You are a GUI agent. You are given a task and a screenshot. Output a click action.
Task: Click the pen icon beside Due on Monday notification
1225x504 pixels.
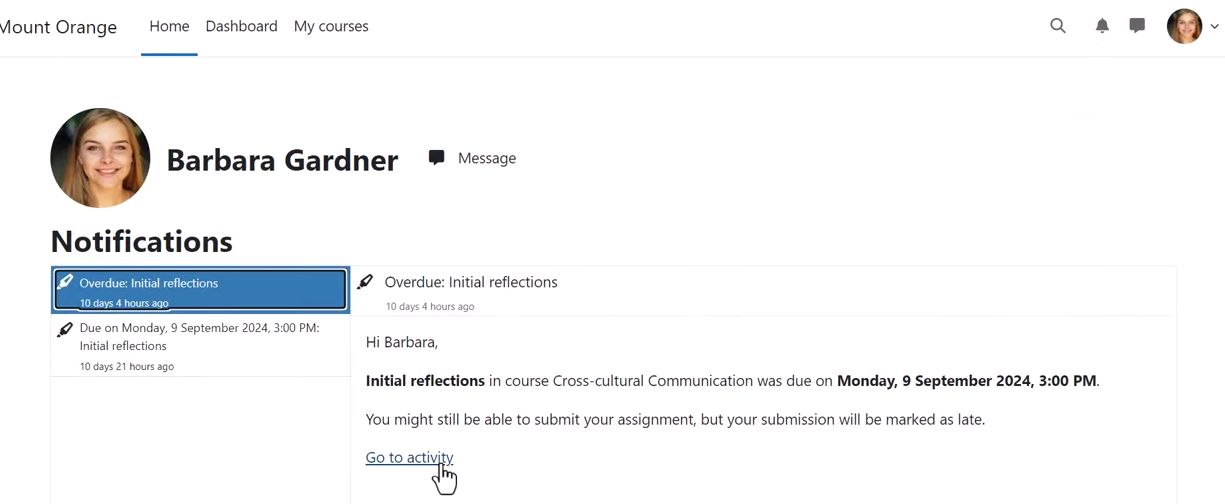point(65,329)
